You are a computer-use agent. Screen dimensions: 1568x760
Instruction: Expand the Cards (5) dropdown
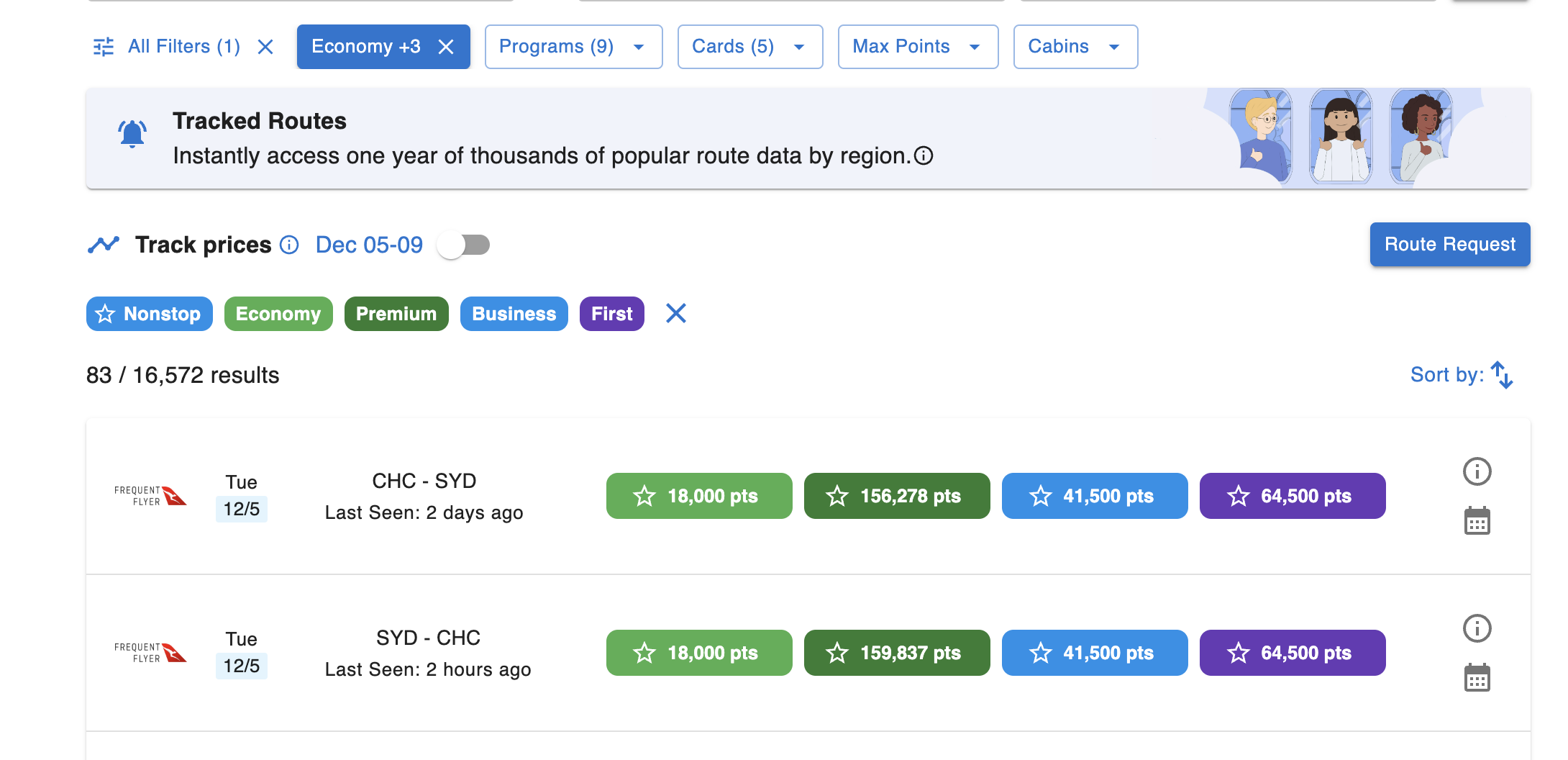(x=749, y=46)
